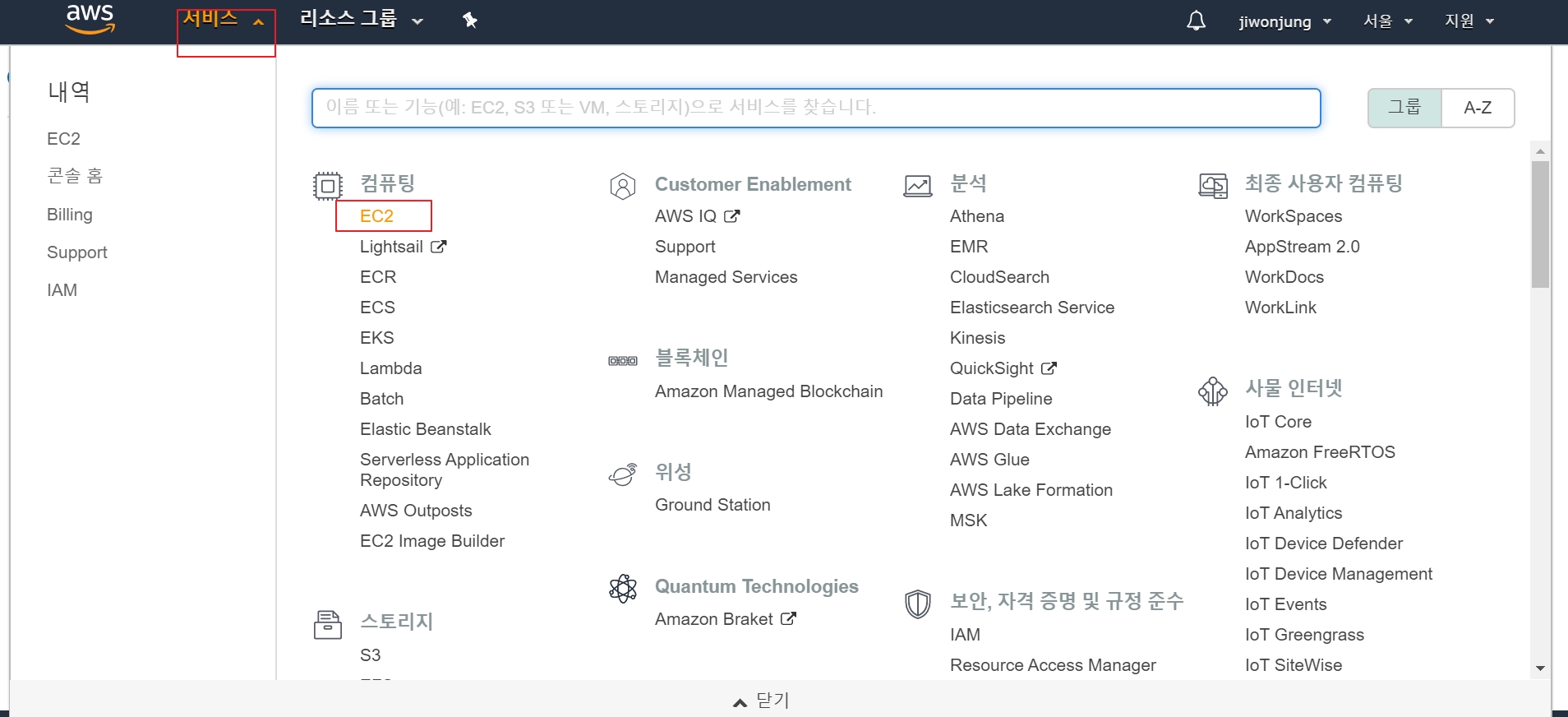Open Kinesis service
The width and height of the screenshot is (1568, 717).
[977, 338]
